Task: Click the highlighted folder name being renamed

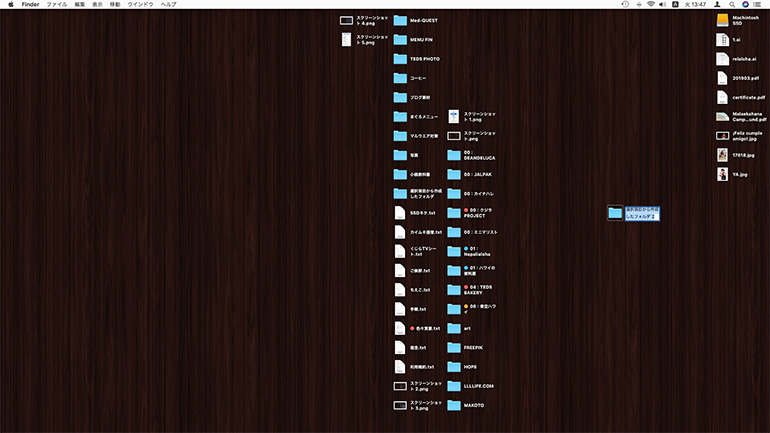Action: point(640,213)
